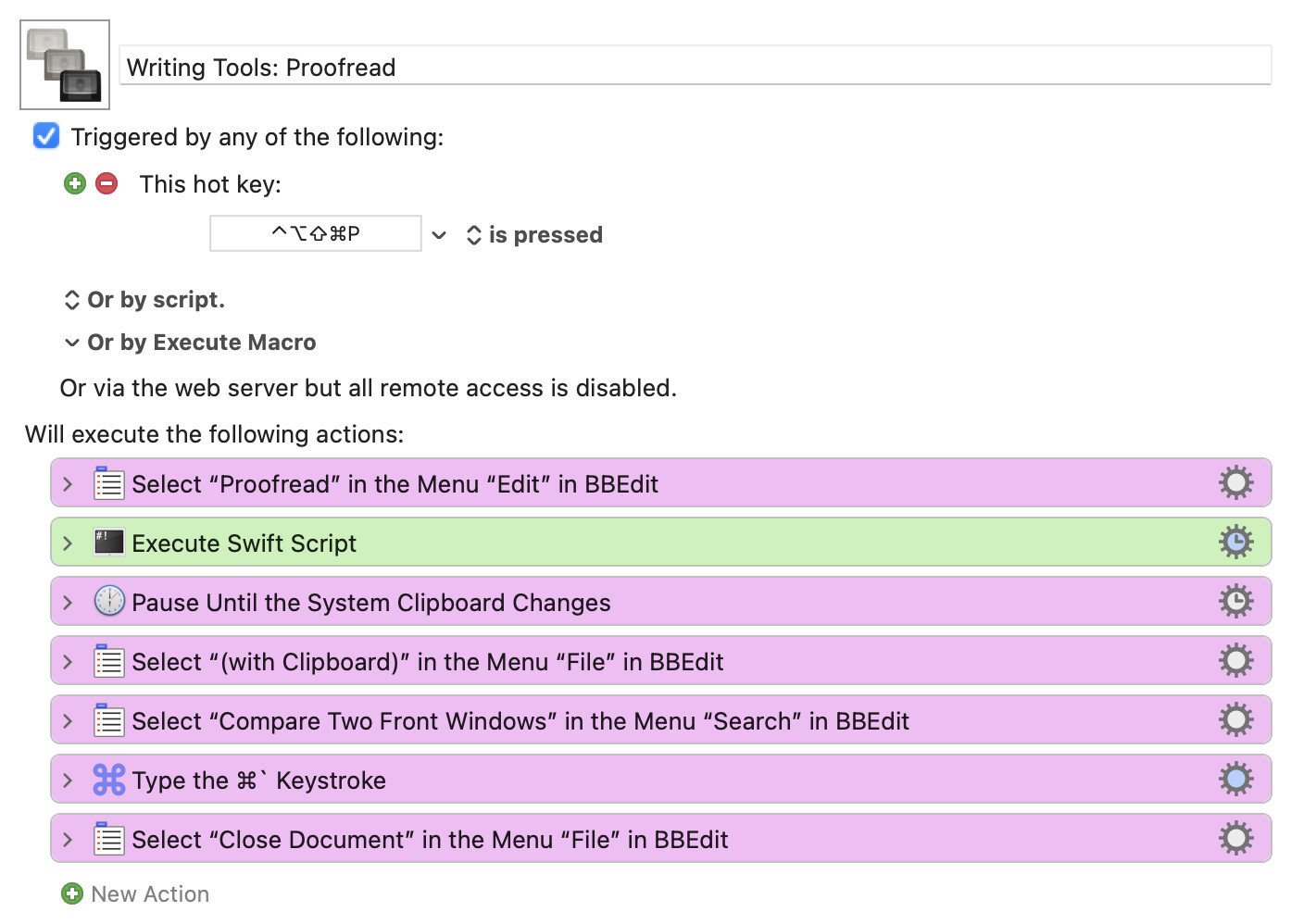The width and height of the screenshot is (1291, 924).
Task: Open gear menu for Execute Swift Script
Action: click(1235, 543)
